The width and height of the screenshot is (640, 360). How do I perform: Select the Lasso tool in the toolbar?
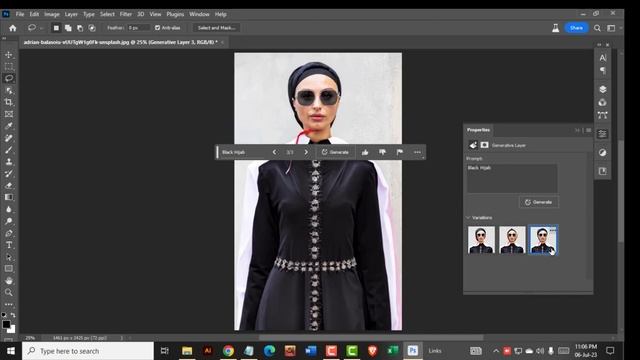click(x=9, y=78)
